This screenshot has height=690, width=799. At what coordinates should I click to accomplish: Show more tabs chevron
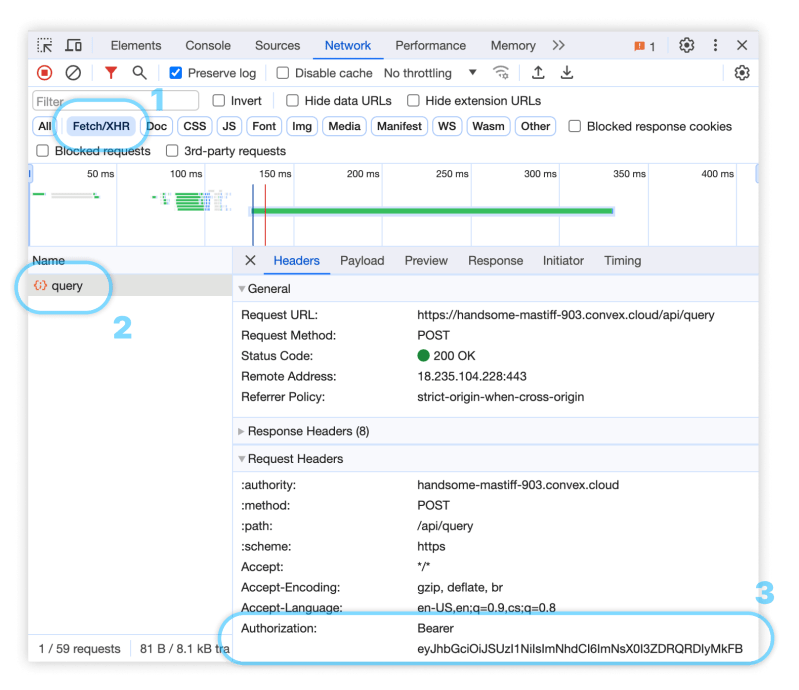coord(558,45)
